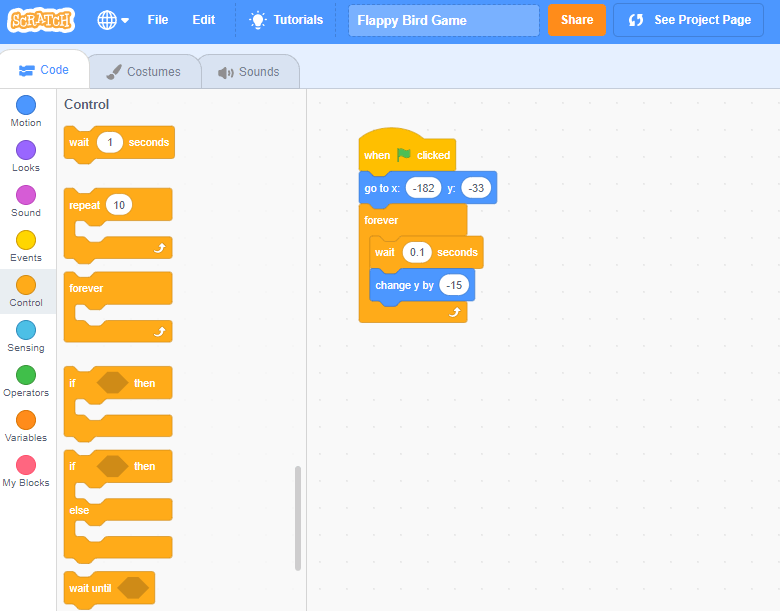The height and width of the screenshot is (611, 780).
Task: Open the language globe dropdown
Action: (113, 20)
